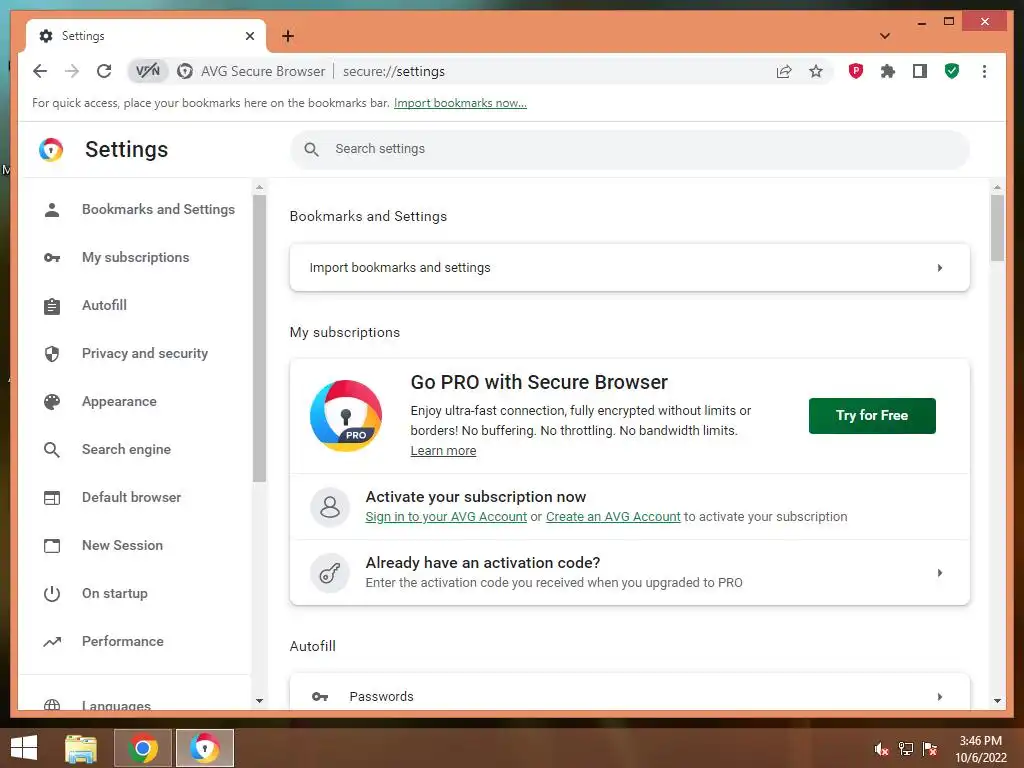Open File Explorer from the taskbar
This screenshot has width=1024, height=768.
pos(81,748)
